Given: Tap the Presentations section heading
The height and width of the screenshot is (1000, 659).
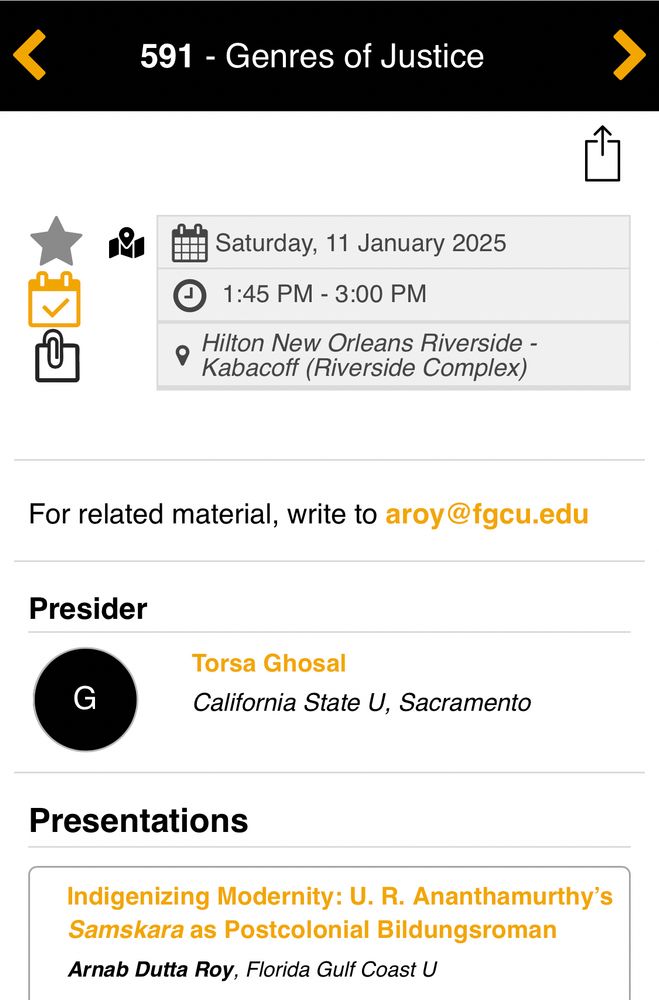Looking at the screenshot, I should pyautogui.click(x=138, y=821).
